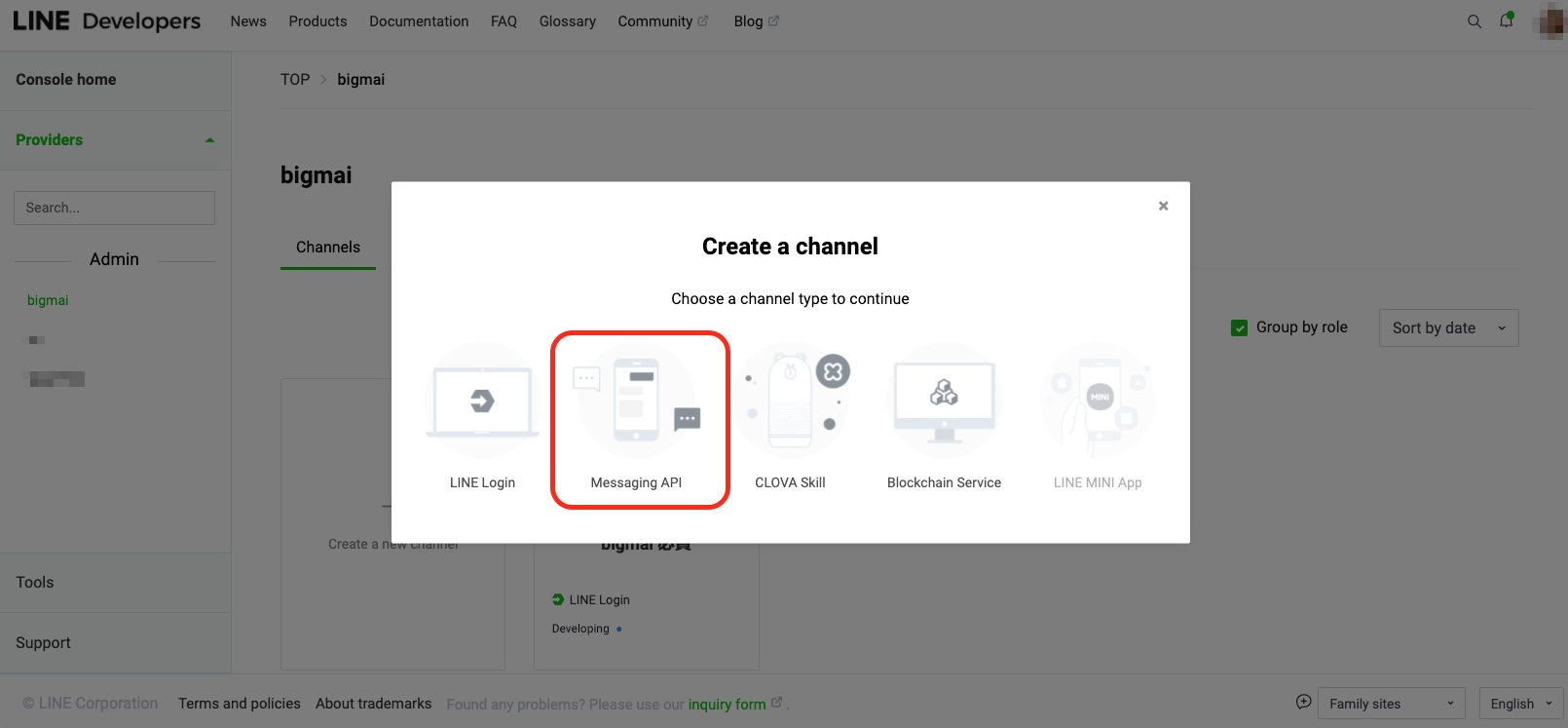Click the LINE Developers logo
1568x728 pixels.
click(106, 21)
